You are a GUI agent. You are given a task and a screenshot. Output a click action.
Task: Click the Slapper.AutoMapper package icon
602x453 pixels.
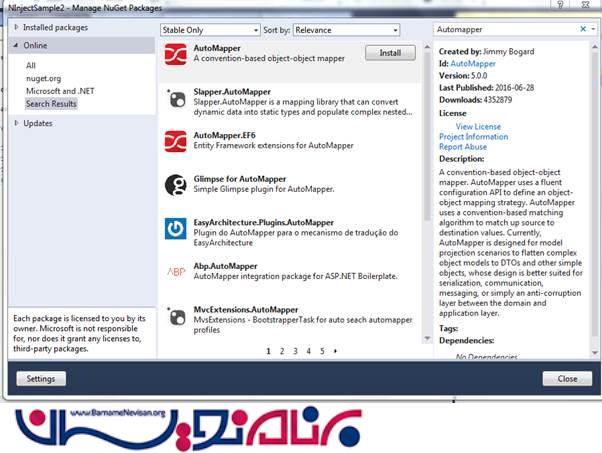pyautogui.click(x=176, y=99)
